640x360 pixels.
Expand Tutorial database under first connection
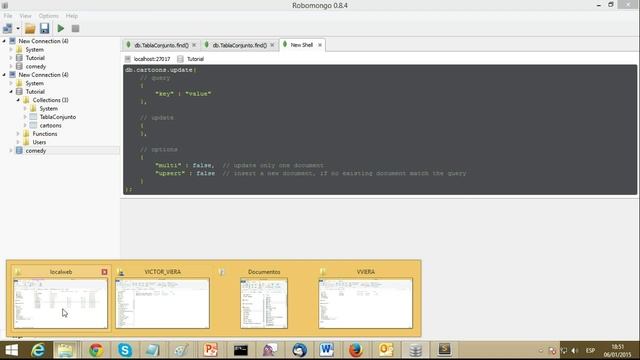click(11, 58)
